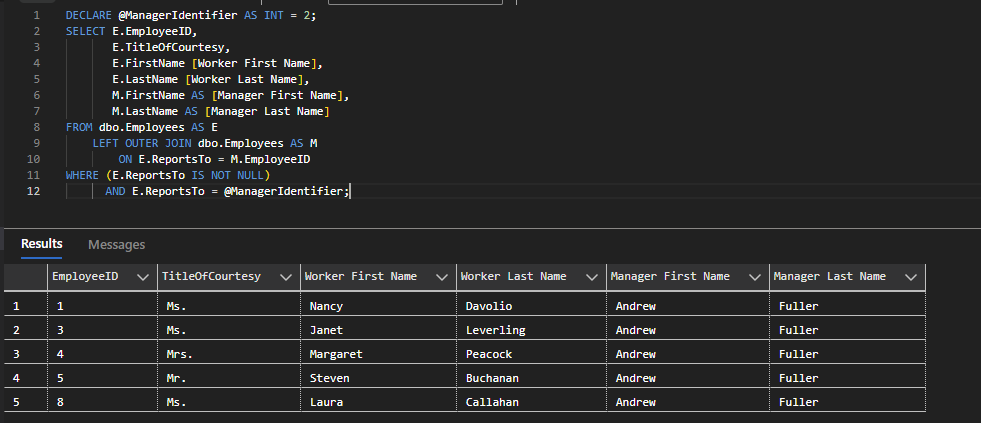Open Worker First Name column chevron

point(442,277)
